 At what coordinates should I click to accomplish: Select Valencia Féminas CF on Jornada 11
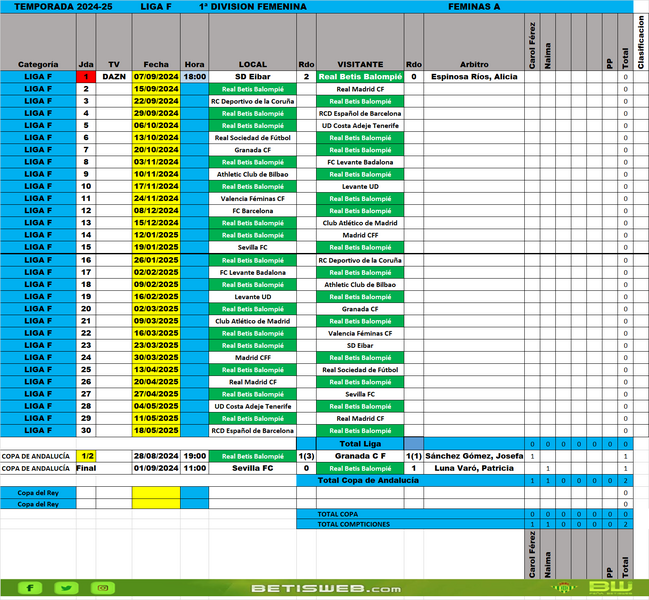pos(252,199)
